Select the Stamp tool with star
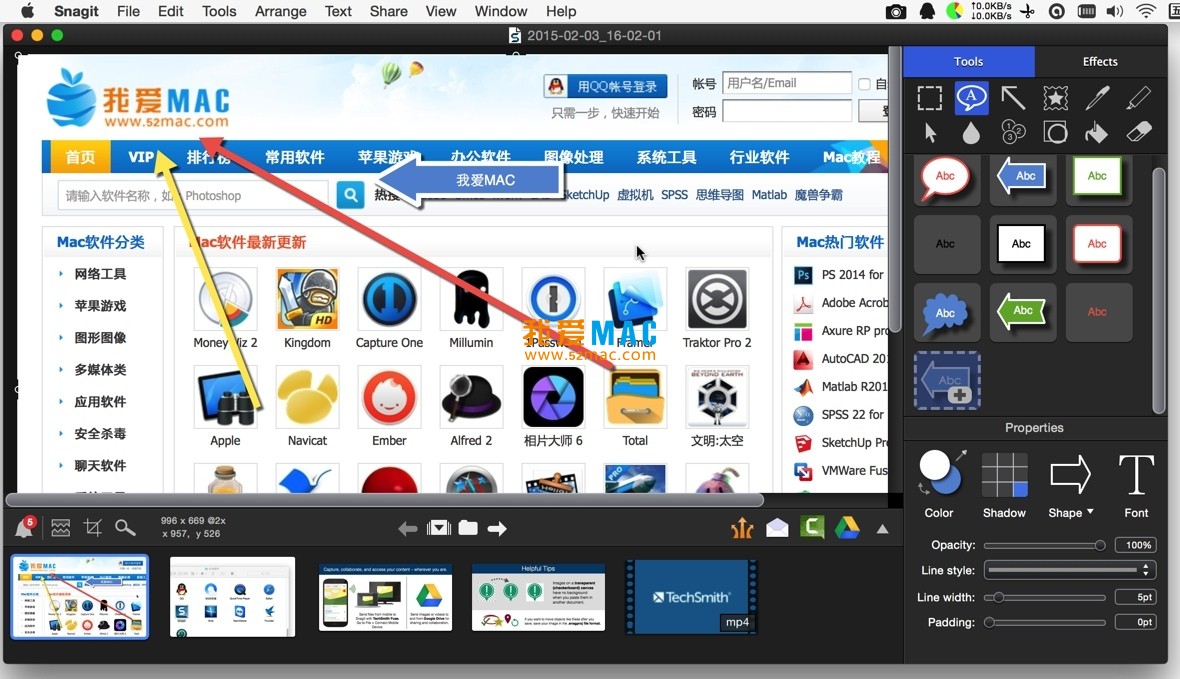1180x679 pixels. [x=1055, y=98]
